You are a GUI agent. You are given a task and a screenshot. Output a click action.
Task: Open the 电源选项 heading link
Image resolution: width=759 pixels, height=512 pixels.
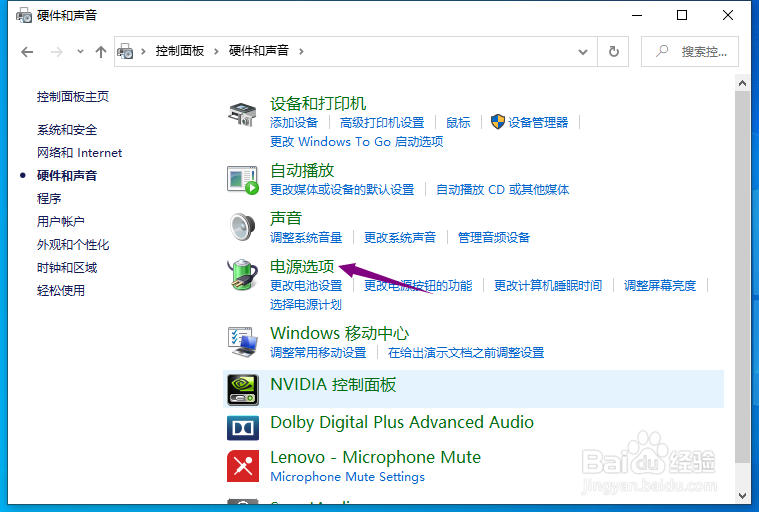point(302,266)
